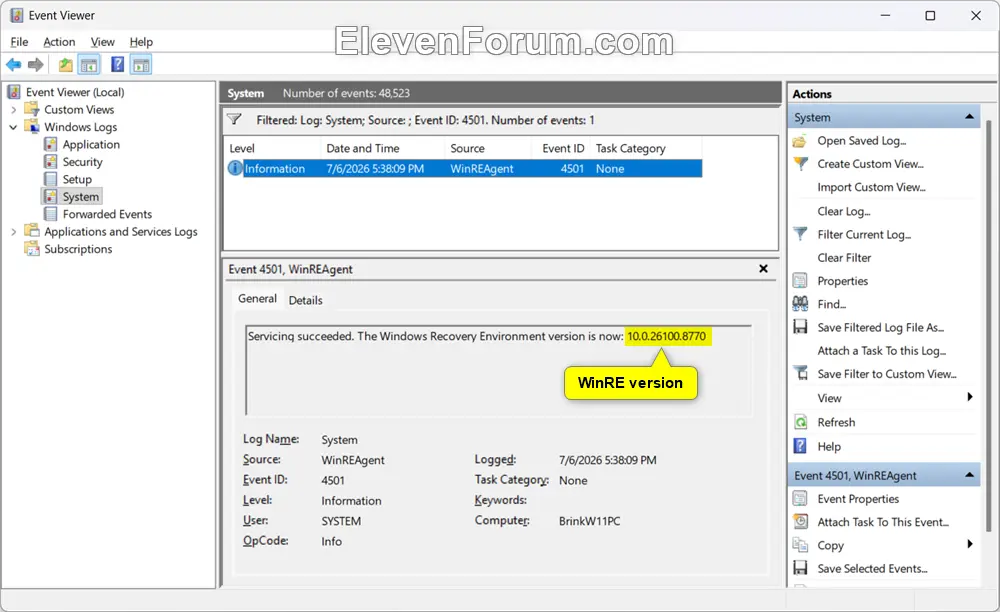
Task: Click Import Custom View action
Action: pos(871,187)
